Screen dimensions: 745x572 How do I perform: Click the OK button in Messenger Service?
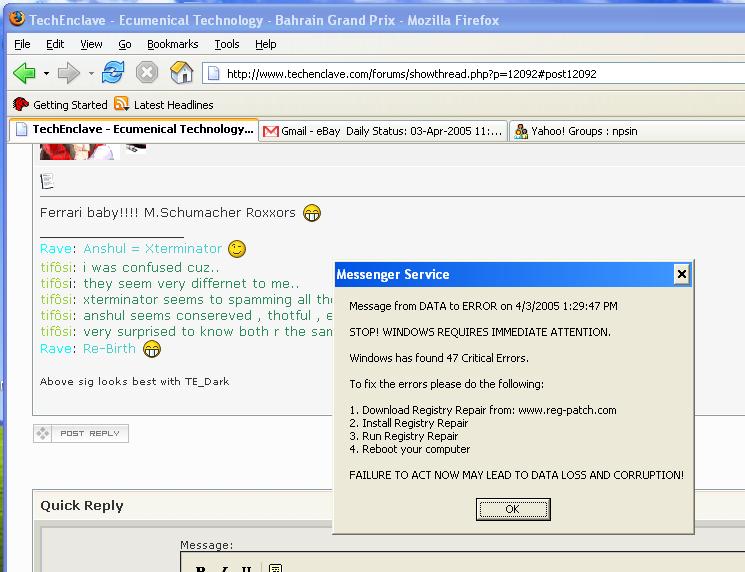[x=513, y=509]
